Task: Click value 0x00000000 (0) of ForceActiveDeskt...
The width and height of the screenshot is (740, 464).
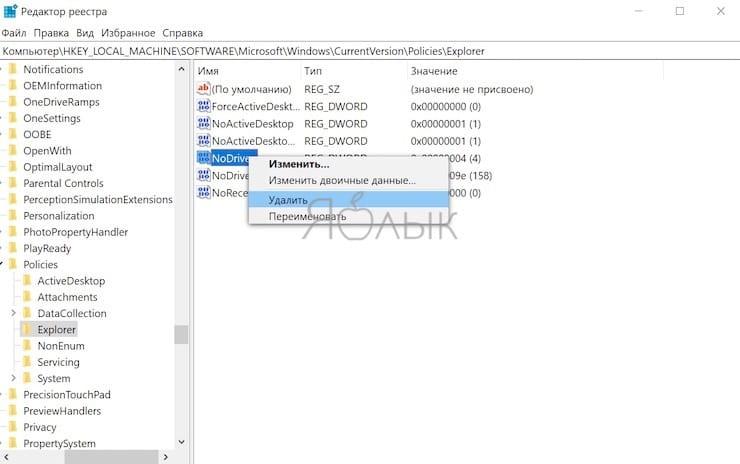Action: click(x=446, y=106)
